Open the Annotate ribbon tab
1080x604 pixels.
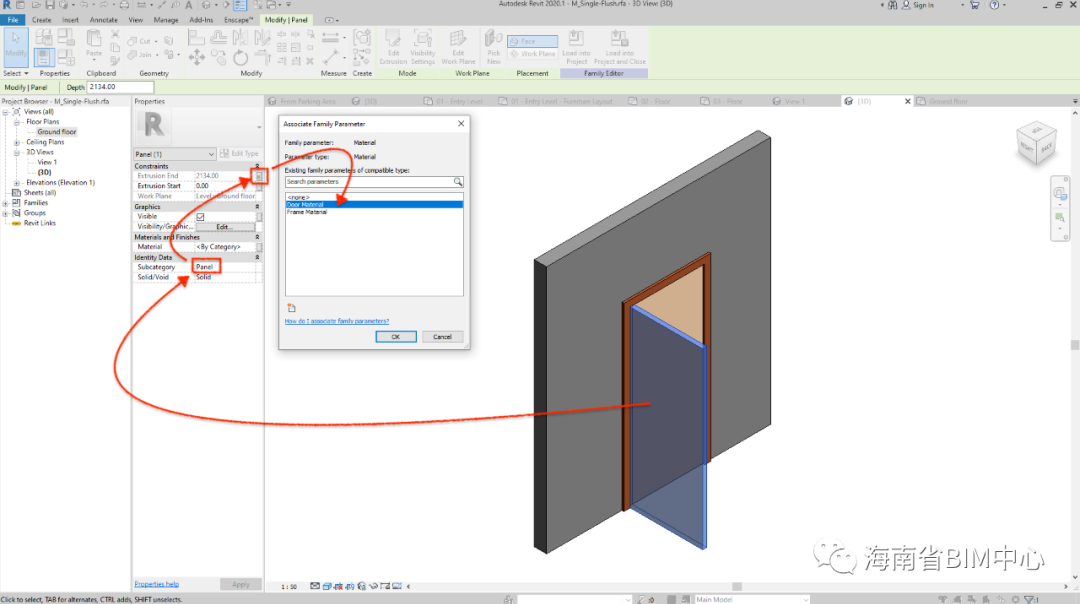[x=103, y=19]
